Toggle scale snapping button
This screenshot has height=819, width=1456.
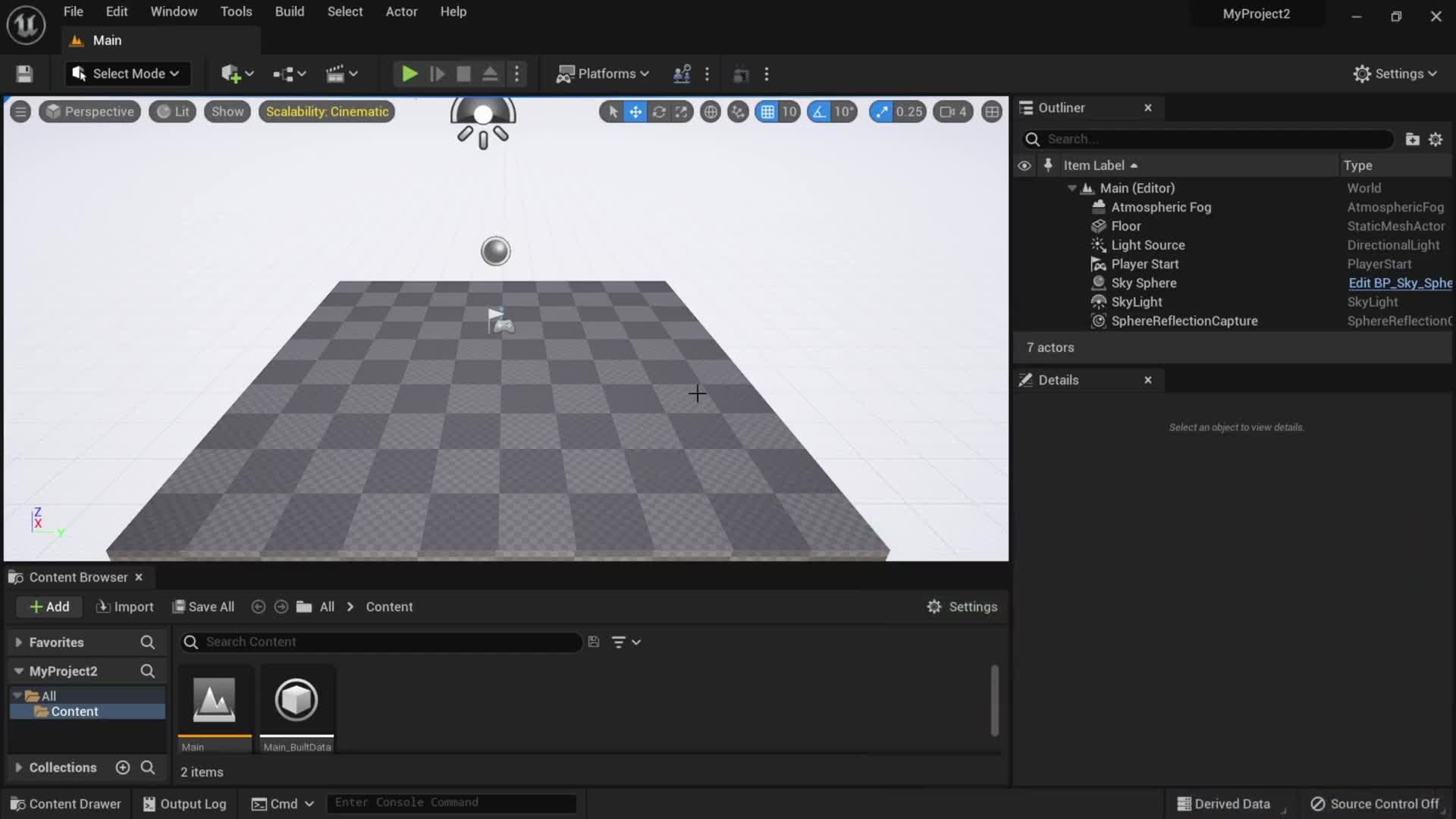point(881,112)
